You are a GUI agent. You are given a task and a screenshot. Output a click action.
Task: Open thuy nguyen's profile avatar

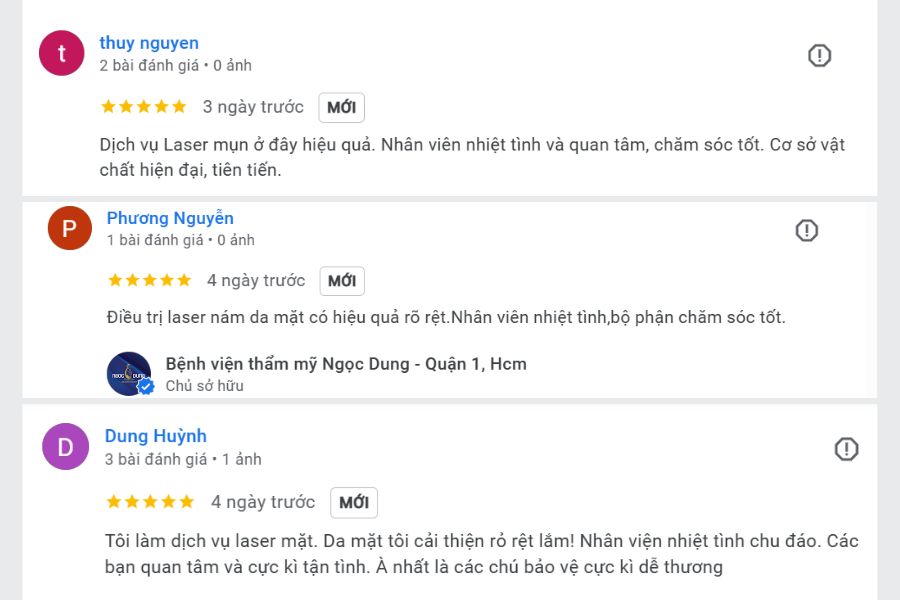[x=62, y=54]
